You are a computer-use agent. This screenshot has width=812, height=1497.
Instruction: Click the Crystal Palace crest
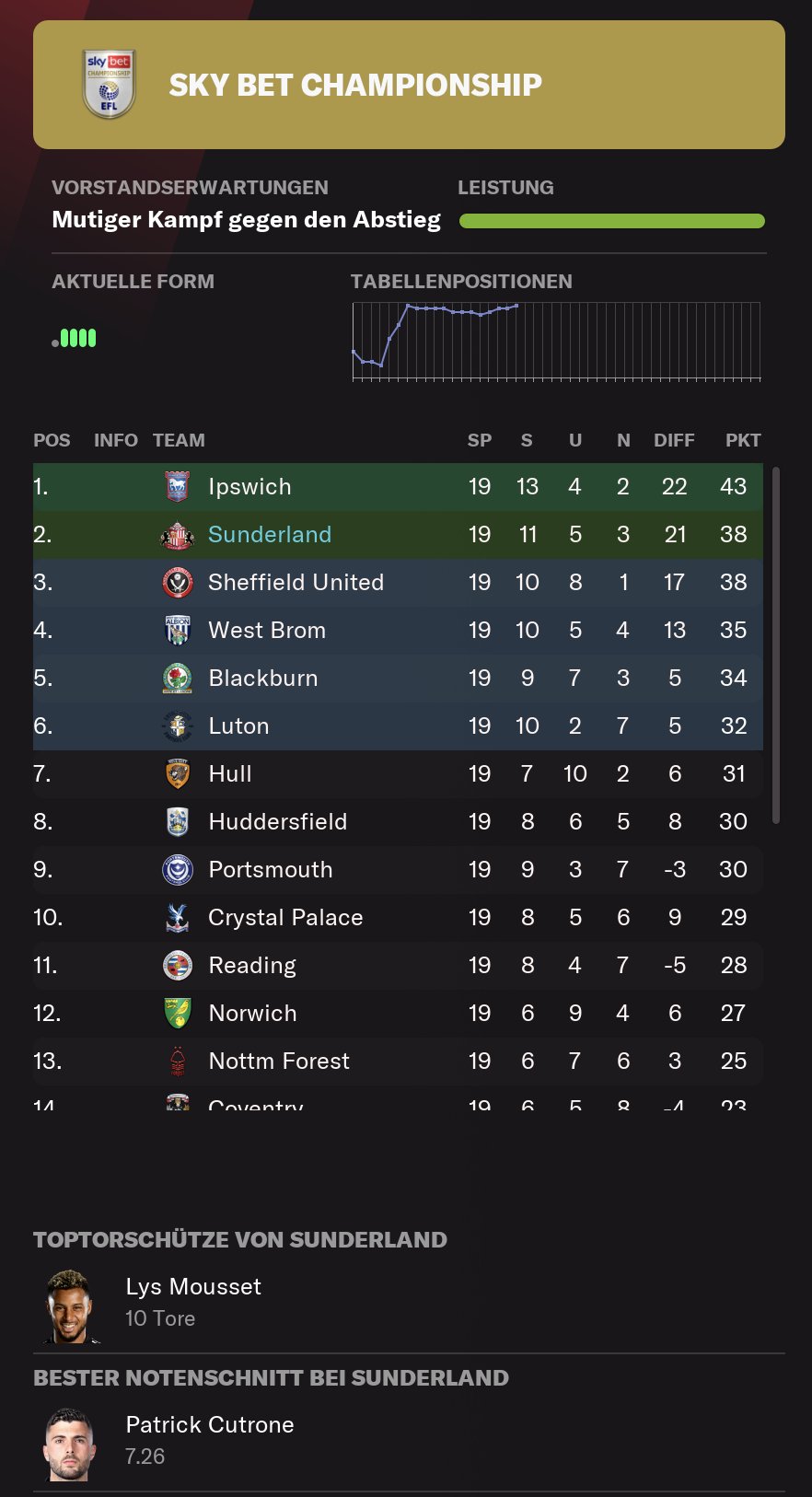coord(177,918)
